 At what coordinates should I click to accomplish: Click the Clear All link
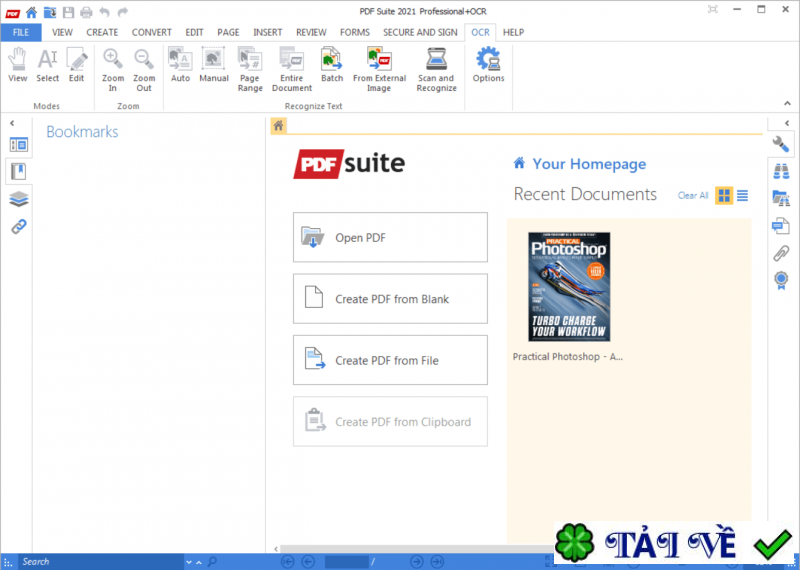pyautogui.click(x=693, y=195)
